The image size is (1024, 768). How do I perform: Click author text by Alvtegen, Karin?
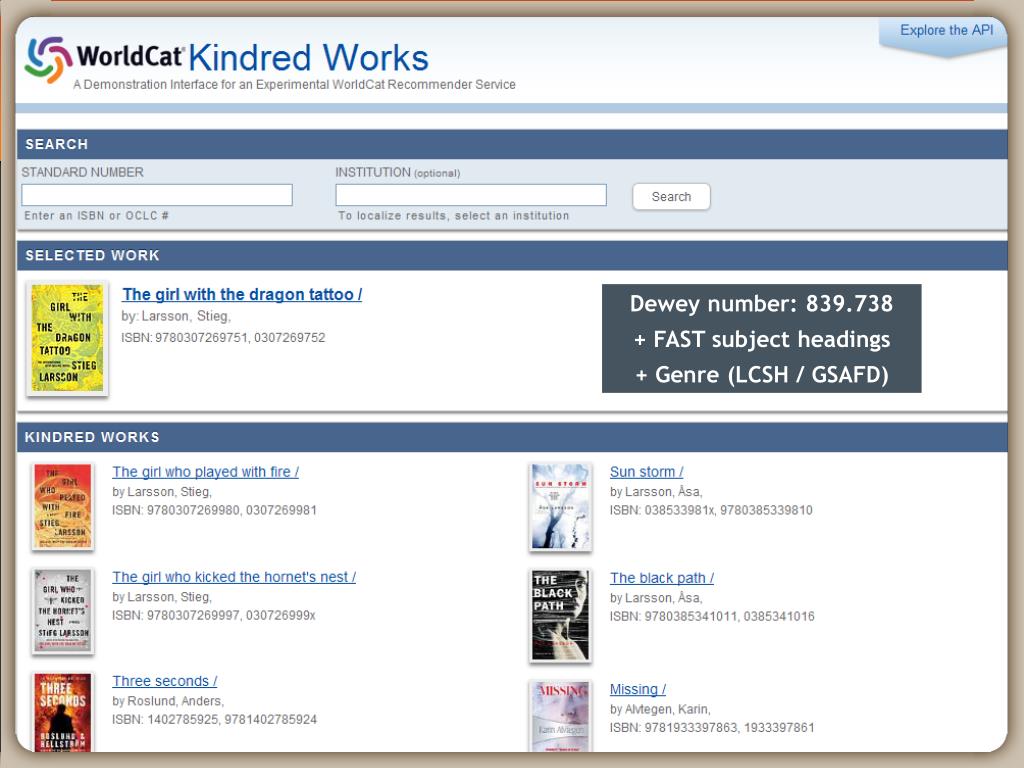pyautogui.click(x=660, y=709)
